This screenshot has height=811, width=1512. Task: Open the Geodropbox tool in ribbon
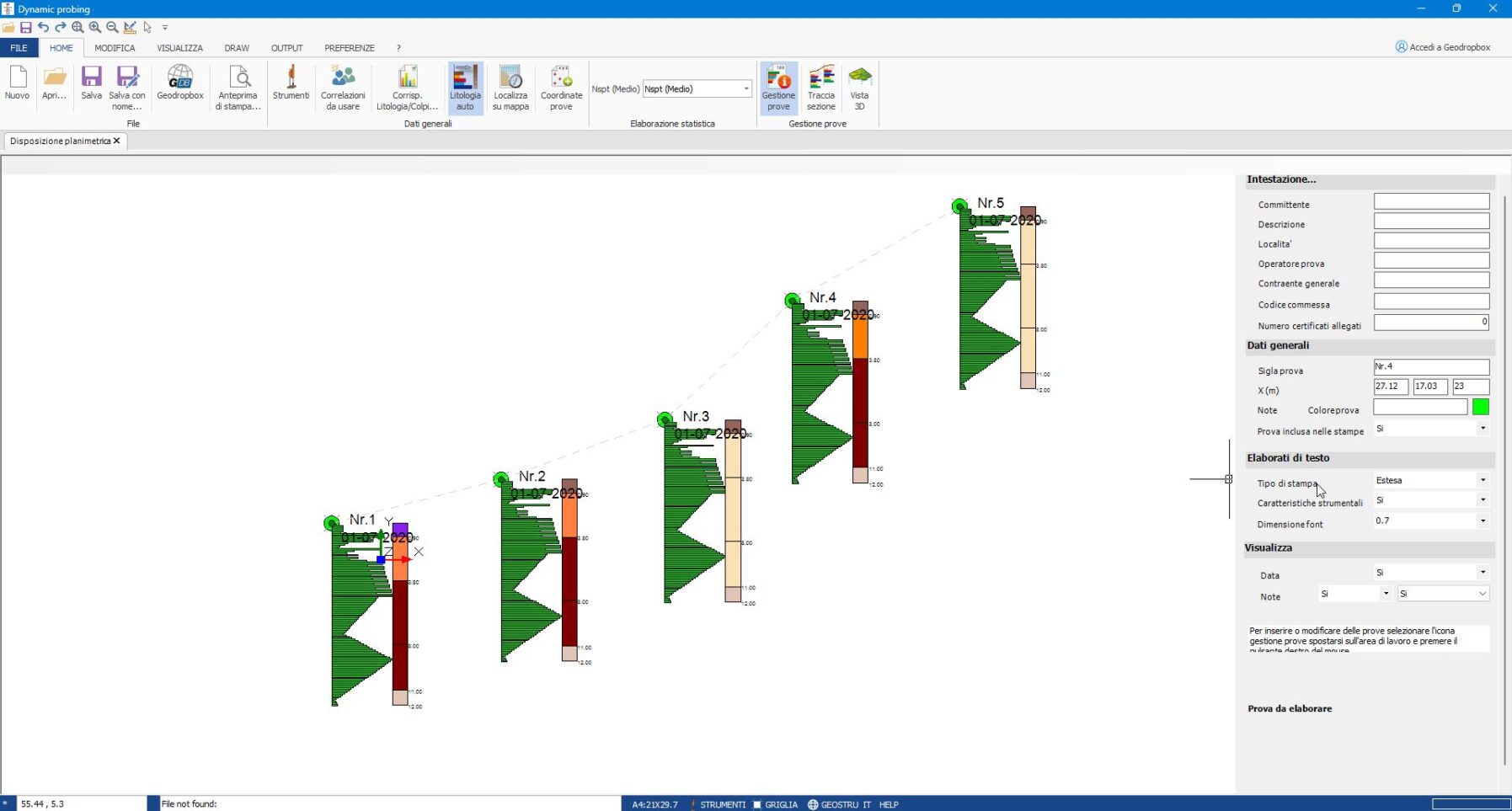(x=180, y=85)
